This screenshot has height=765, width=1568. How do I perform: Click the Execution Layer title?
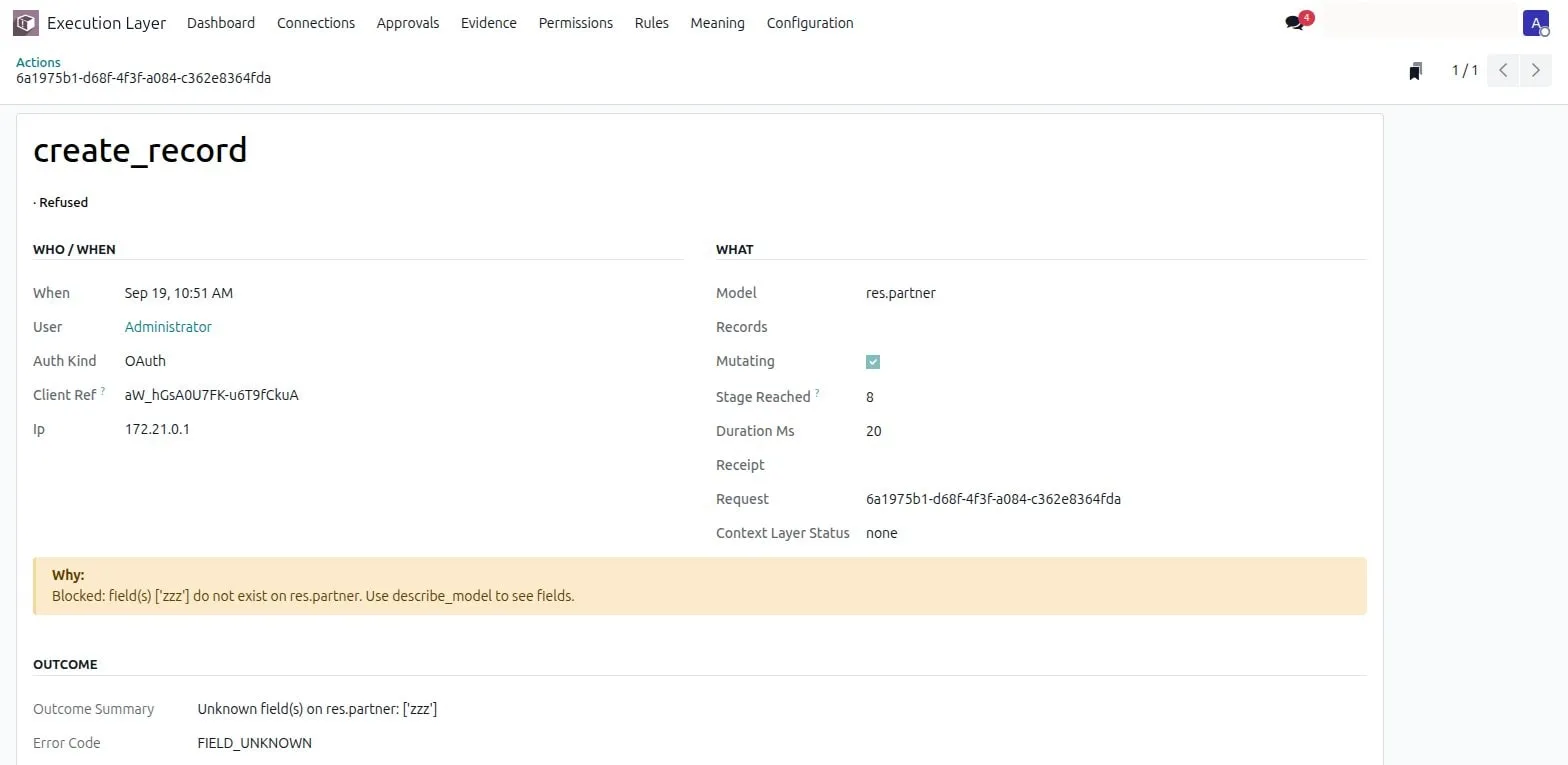click(107, 23)
